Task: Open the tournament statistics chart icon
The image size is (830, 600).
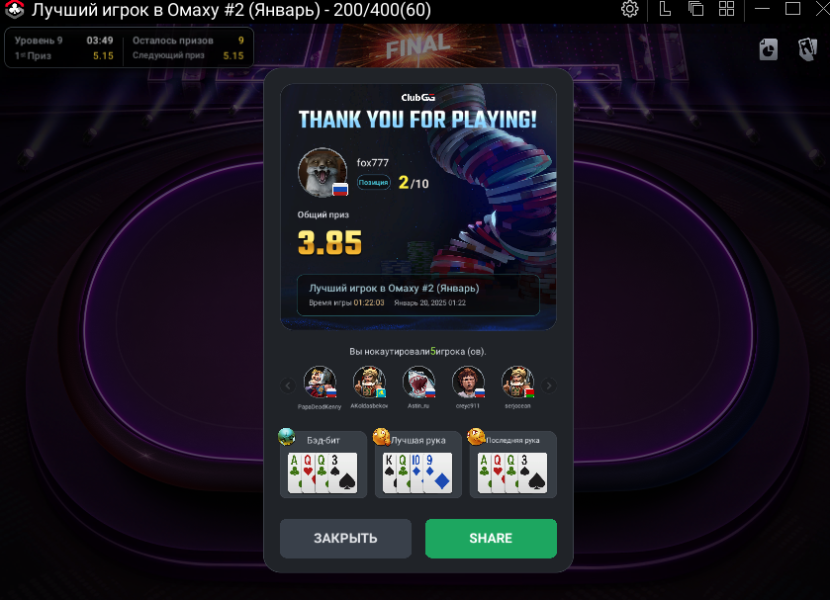Action: click(x=769, y=50)
